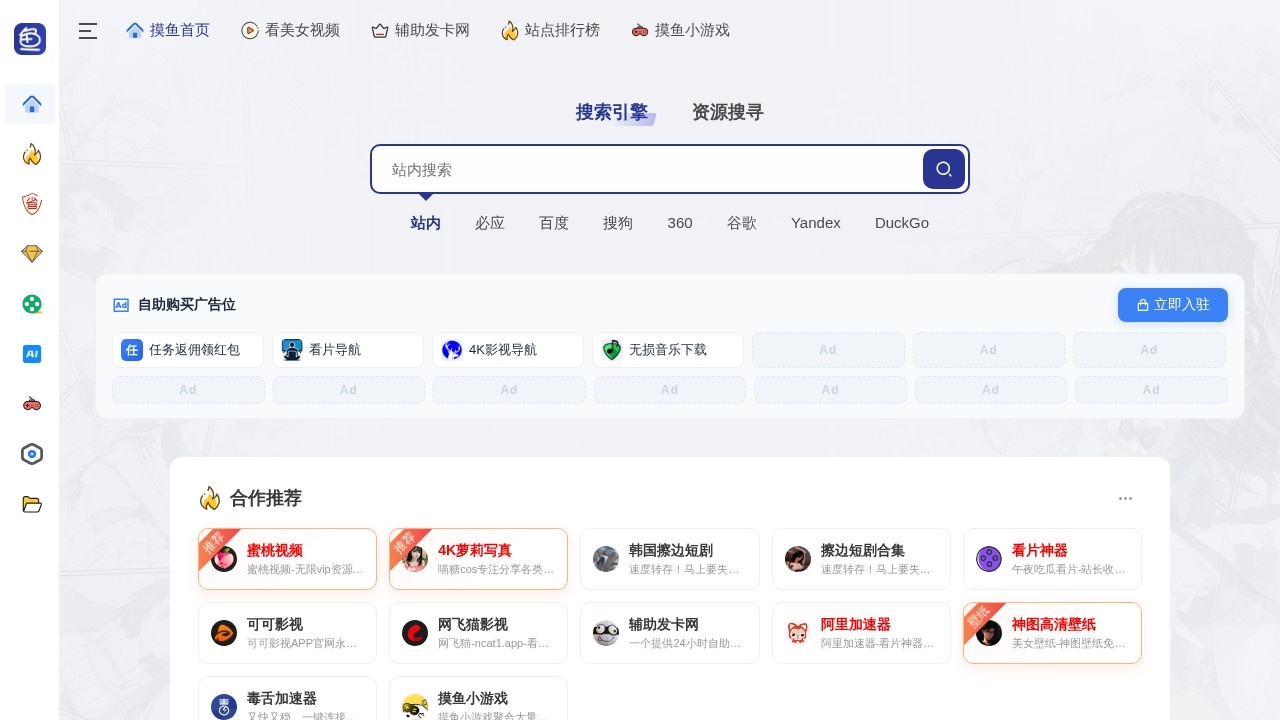
Task: Open the folder icon in the sidebar
Action: pyautogui.click(x=32, y=504)
